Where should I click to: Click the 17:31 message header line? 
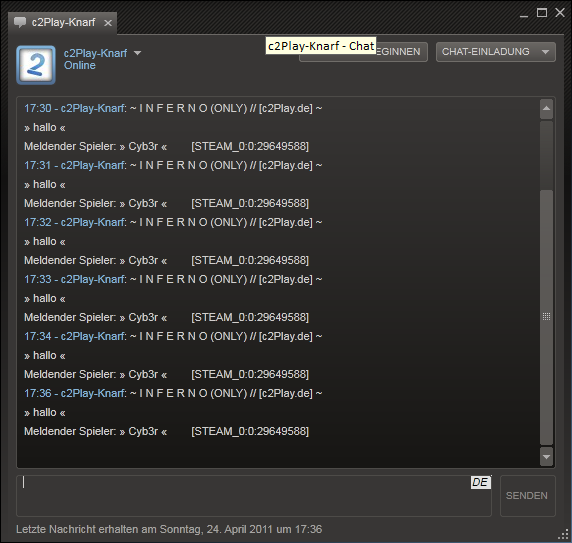click(x=173, y=165)
